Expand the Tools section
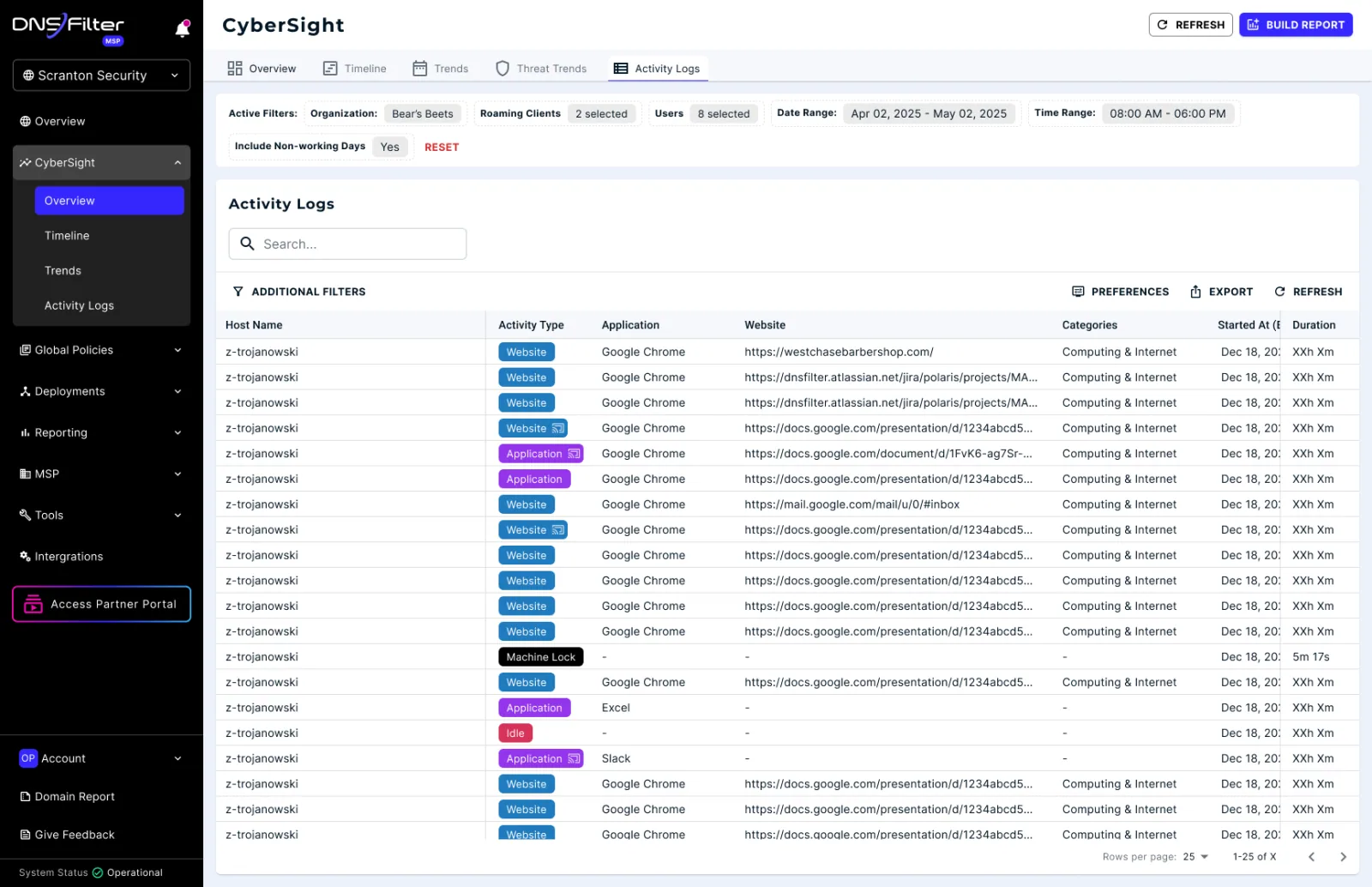The width and height of the screenshot is (1372, 887). click(x=178, y=515)
